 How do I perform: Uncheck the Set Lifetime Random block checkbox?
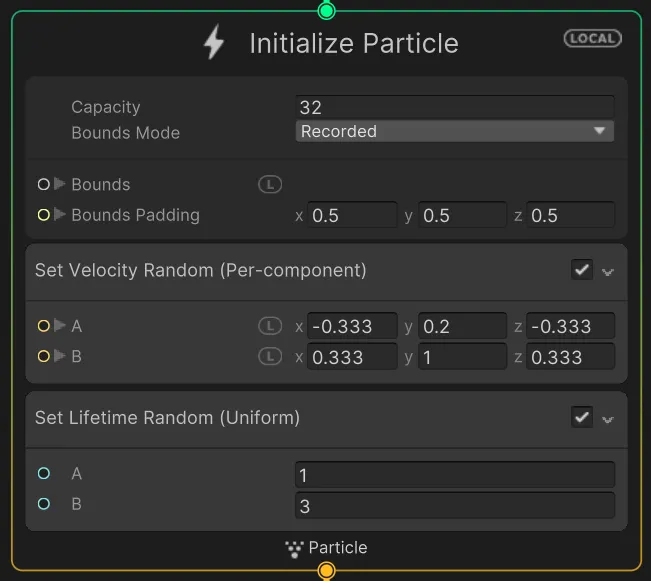tap(581, 417)
